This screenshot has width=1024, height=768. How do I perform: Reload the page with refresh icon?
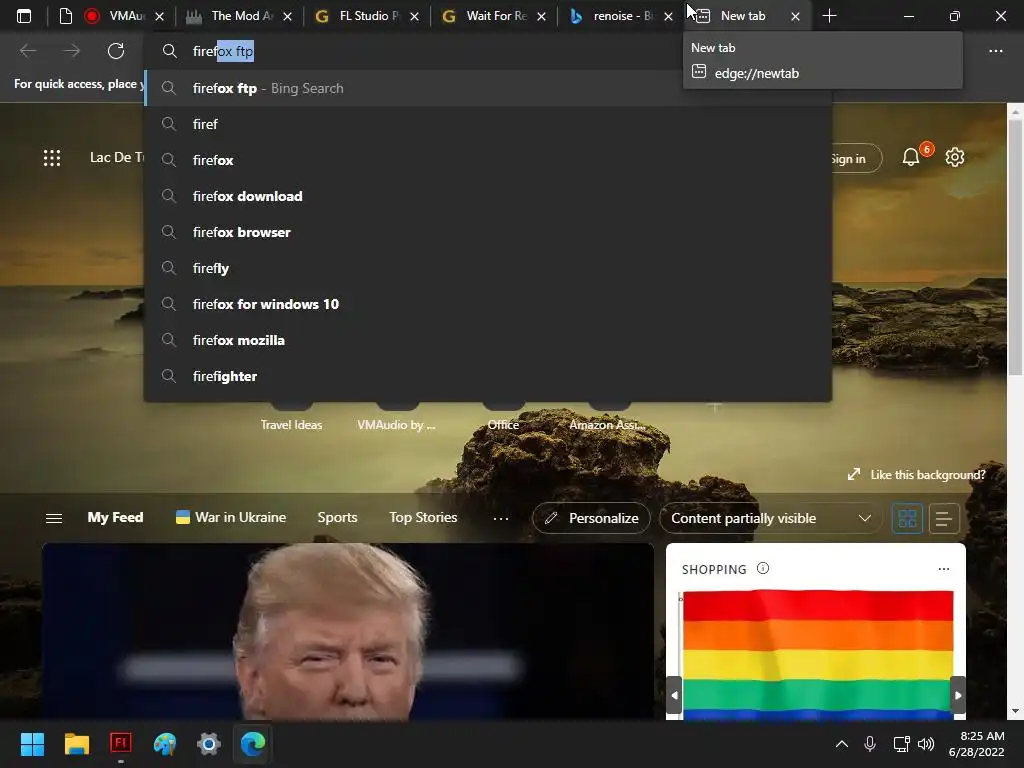point(116,51)
